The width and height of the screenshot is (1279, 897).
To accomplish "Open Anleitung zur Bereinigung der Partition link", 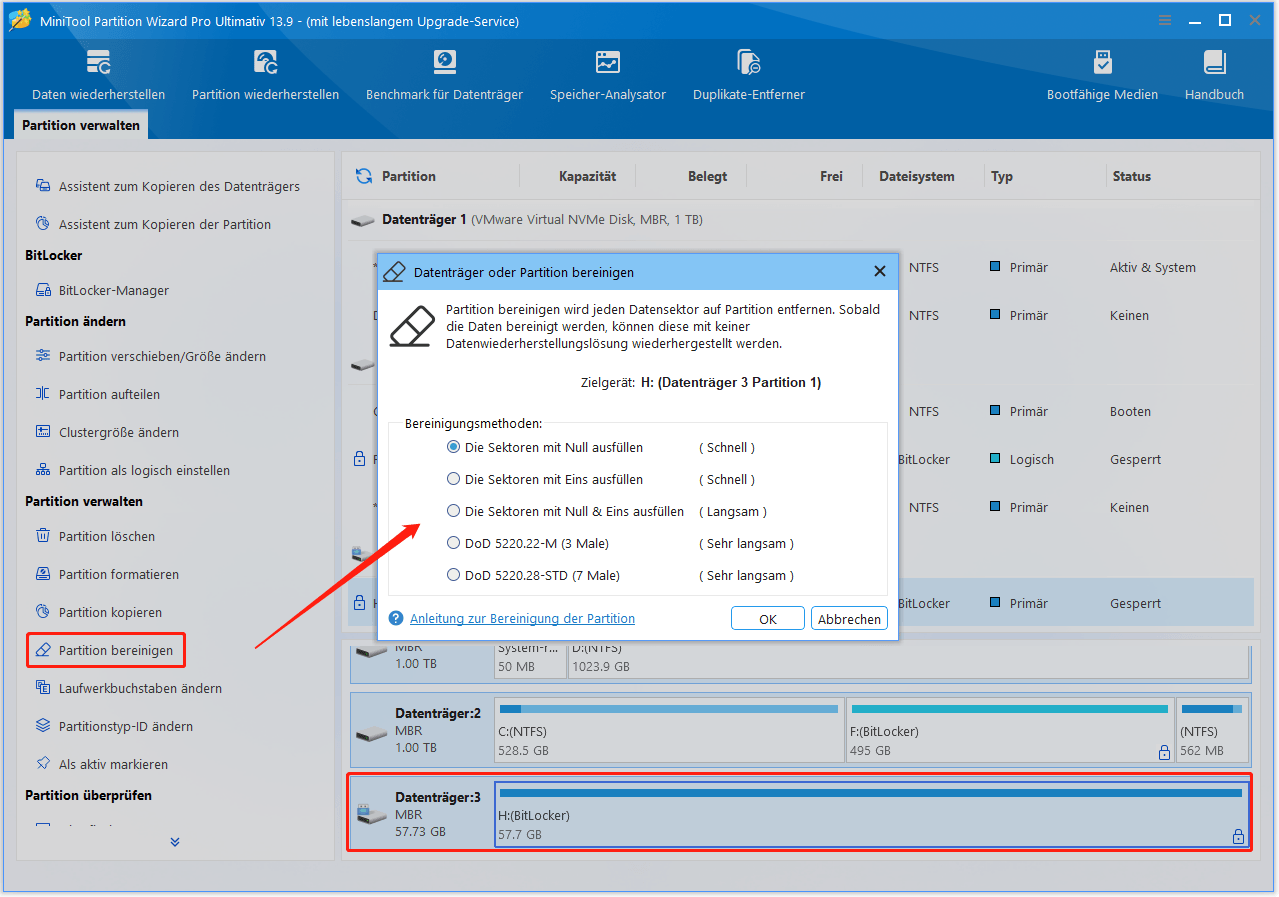I will tap(522, 619).
